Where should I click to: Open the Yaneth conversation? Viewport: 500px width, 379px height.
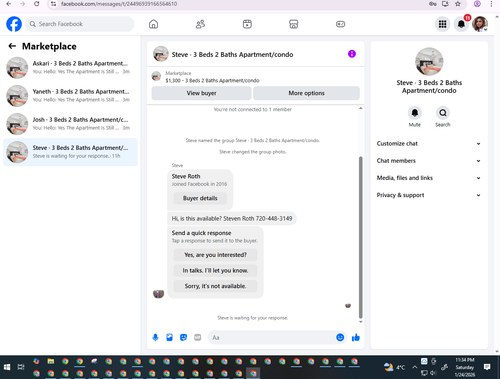(70, 96)
